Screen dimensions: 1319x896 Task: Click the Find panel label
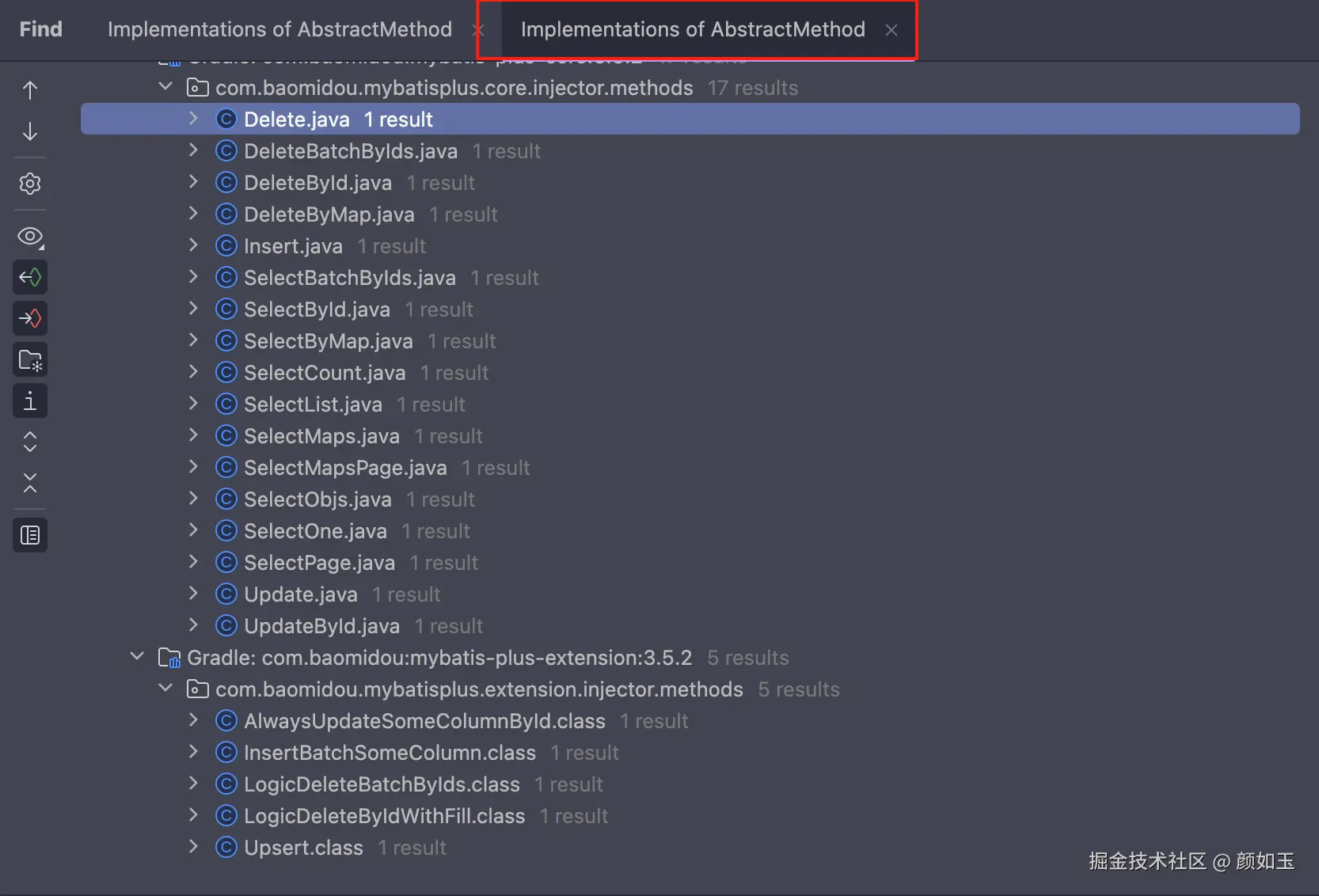(x=40, y=29)
